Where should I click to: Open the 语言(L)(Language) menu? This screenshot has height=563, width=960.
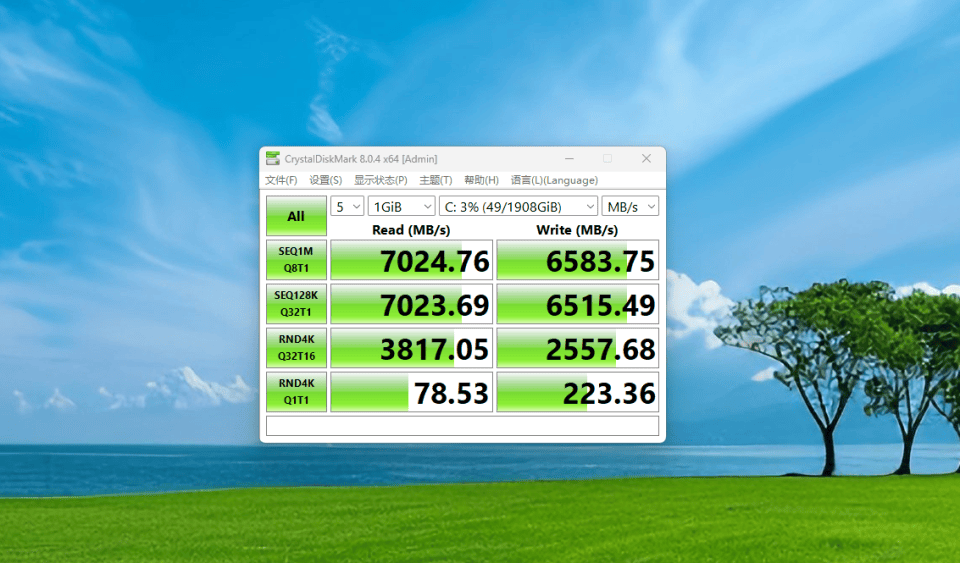coord(554,180)
